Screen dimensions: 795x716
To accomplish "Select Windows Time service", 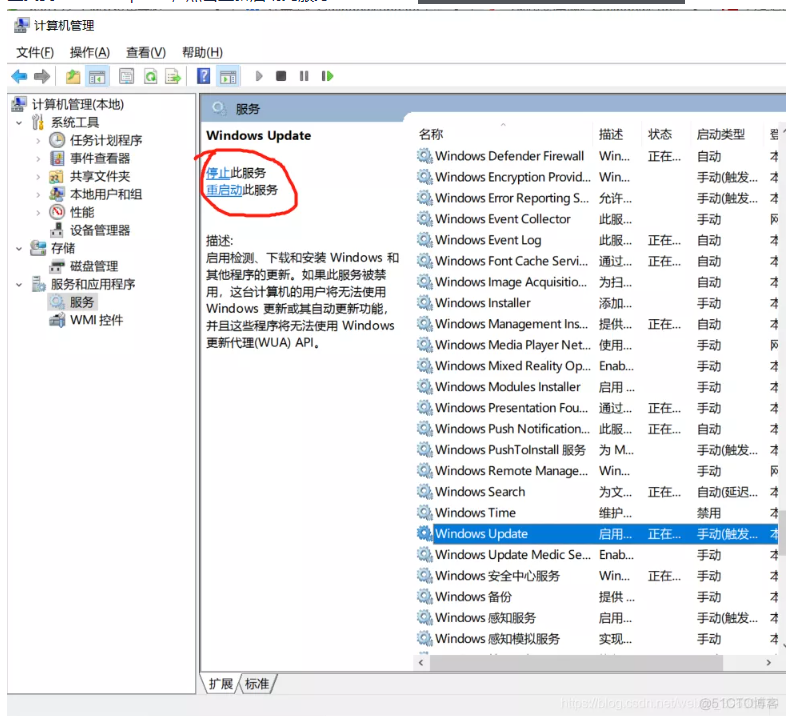I will pos(597,513).
